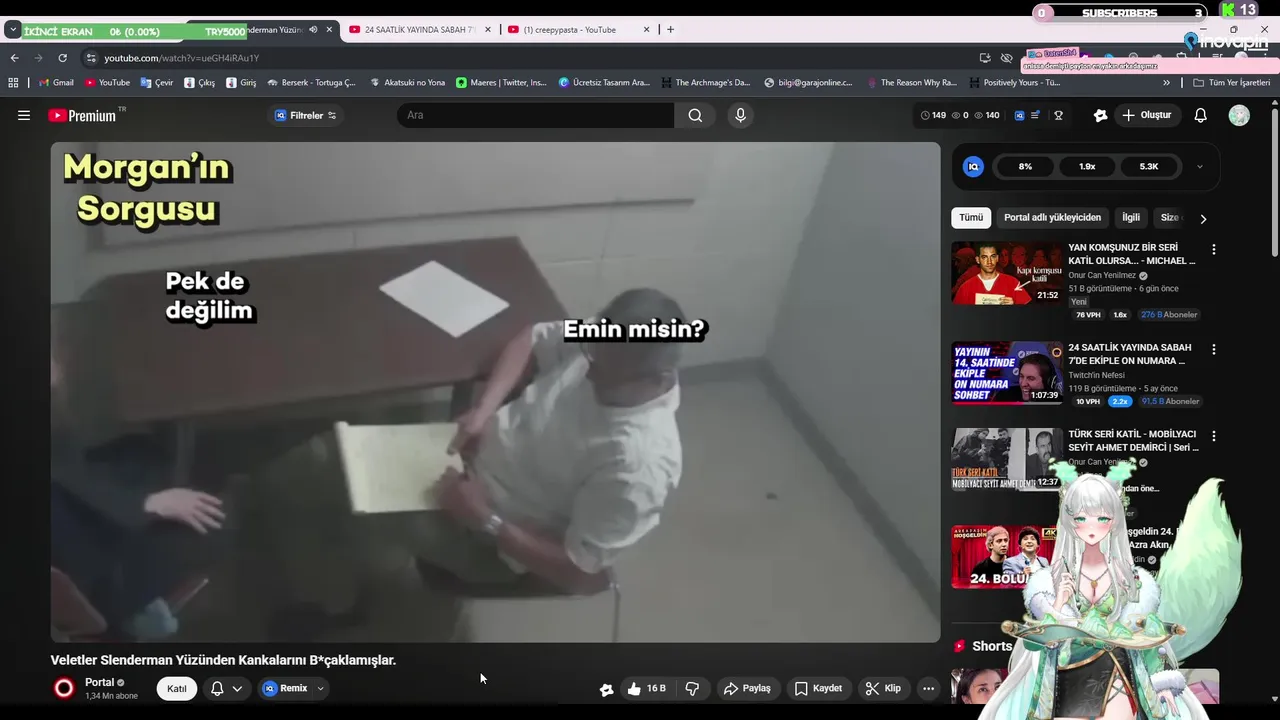Open more actions three-dot menu under video

click(928, 688)
